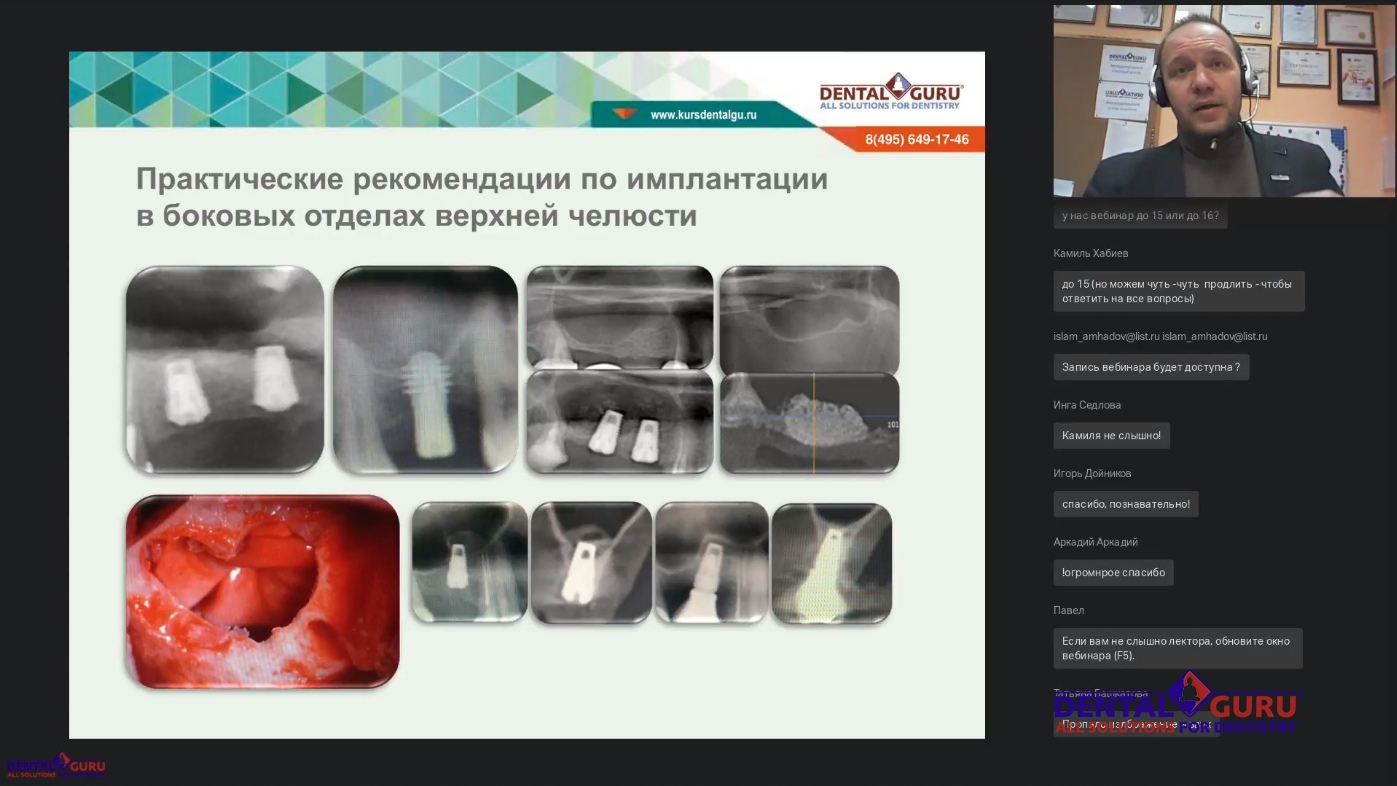The width and height of the screenshot is (1397, 786).
Task: Select the CT scan image with orange vertical line
Action: 809,423
